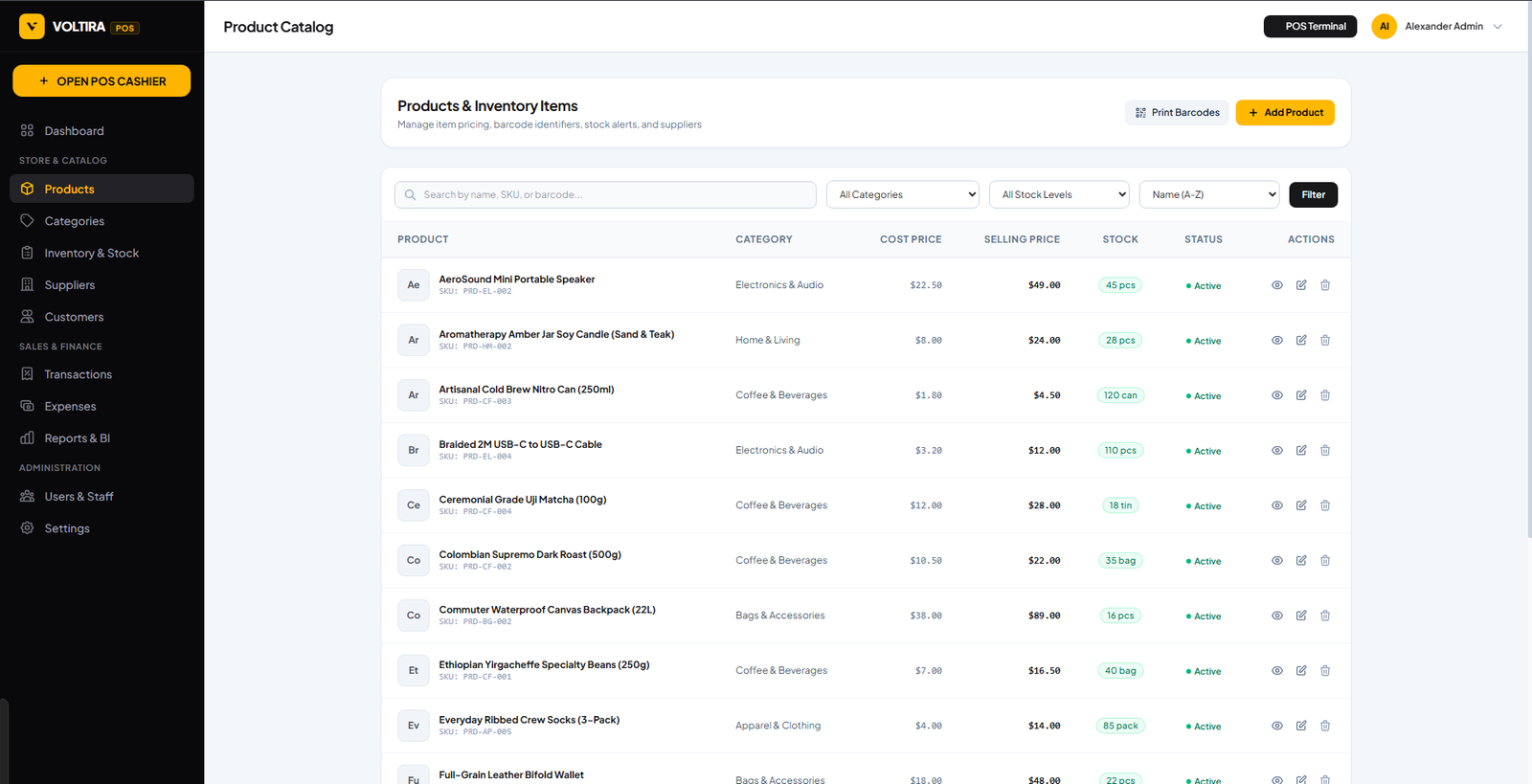
Task: Open the Name (A-Z) sort dropdown
Action: [1209, 194]
